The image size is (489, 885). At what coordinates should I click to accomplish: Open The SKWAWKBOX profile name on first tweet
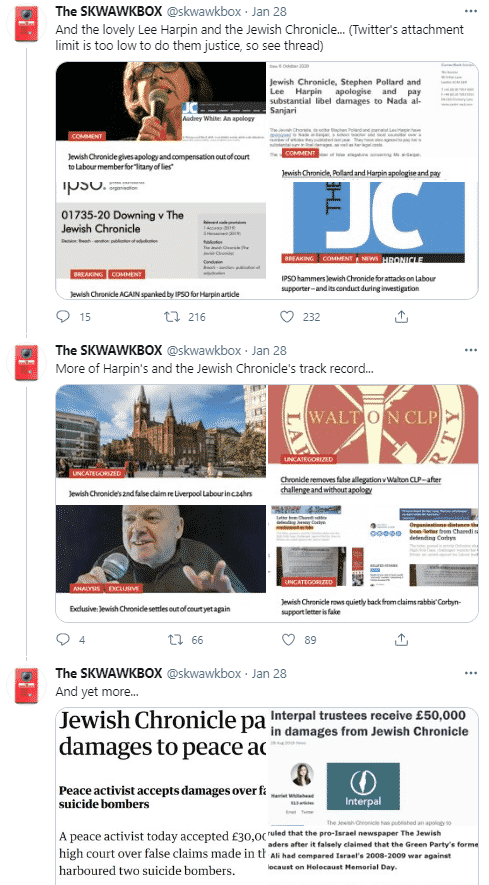pyautogui.click(x=108, y=11)
